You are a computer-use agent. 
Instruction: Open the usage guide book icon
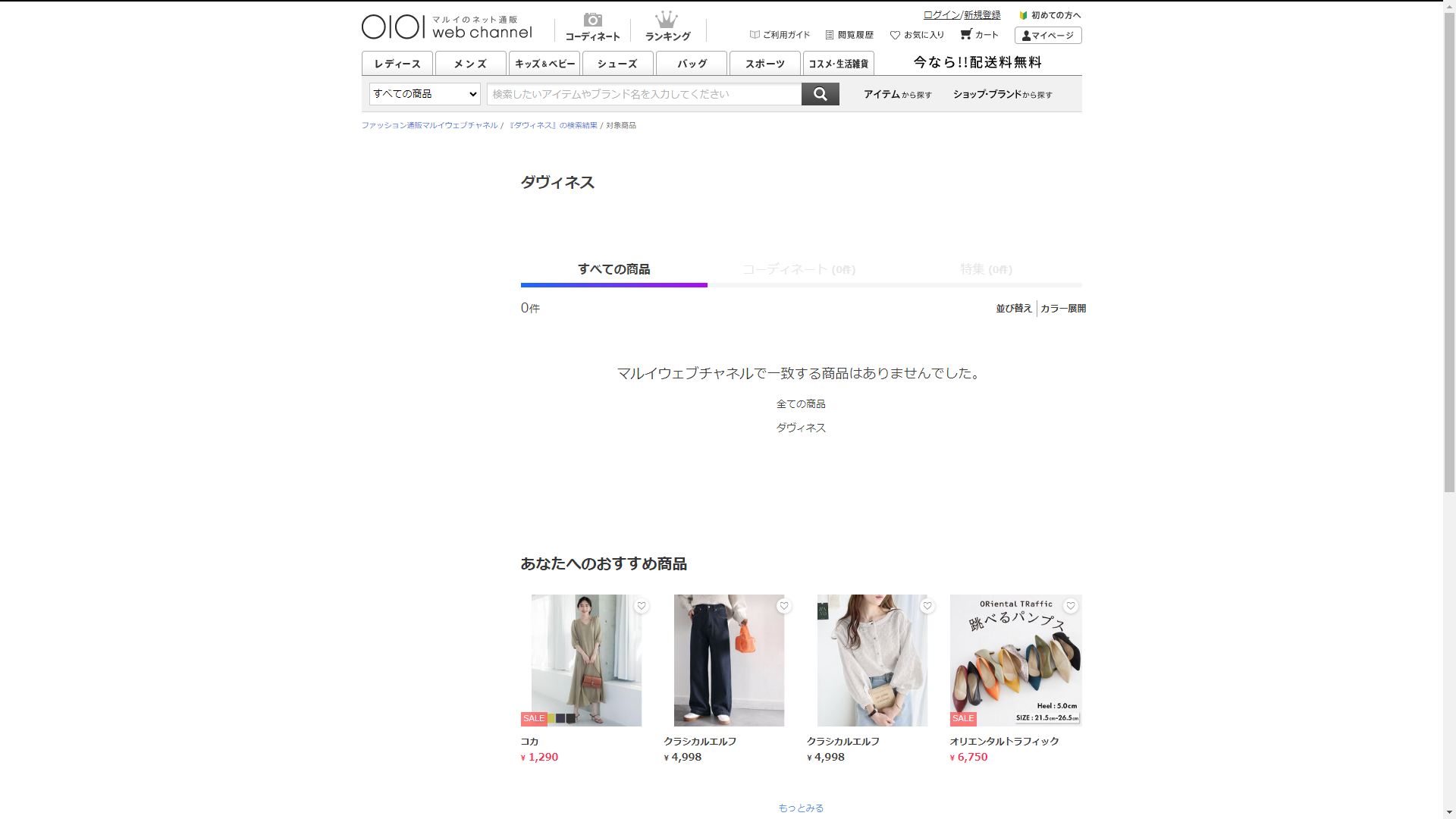pyautogui.click(x=755, y=35)
